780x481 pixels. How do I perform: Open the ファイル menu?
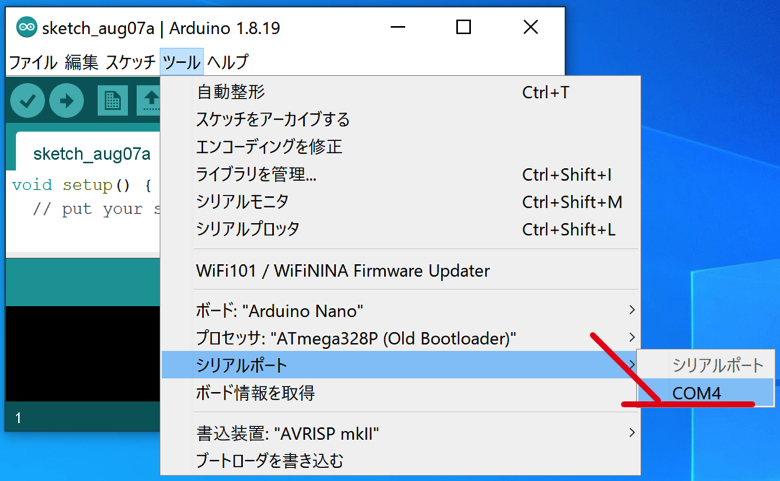pos(33,62)
